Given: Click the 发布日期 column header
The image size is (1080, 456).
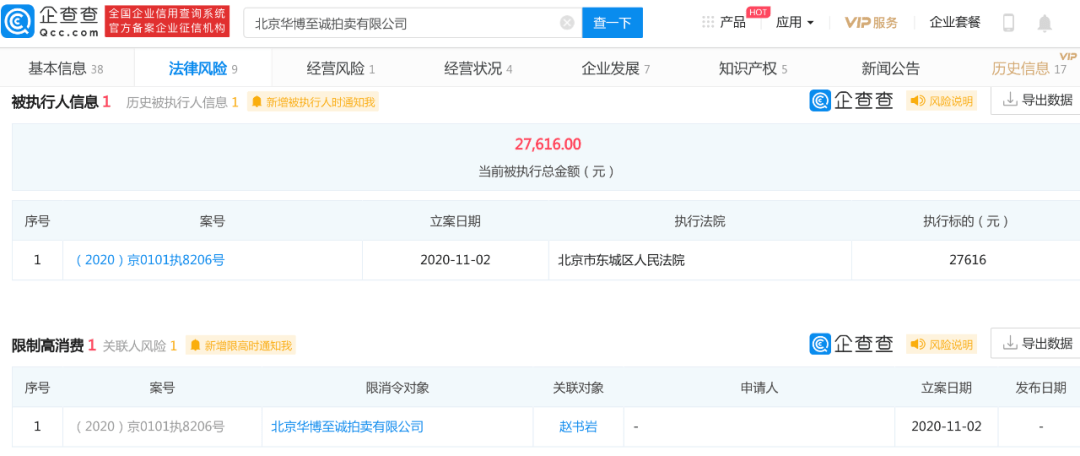Looking at the screenshot, I should pos(1041,388).
